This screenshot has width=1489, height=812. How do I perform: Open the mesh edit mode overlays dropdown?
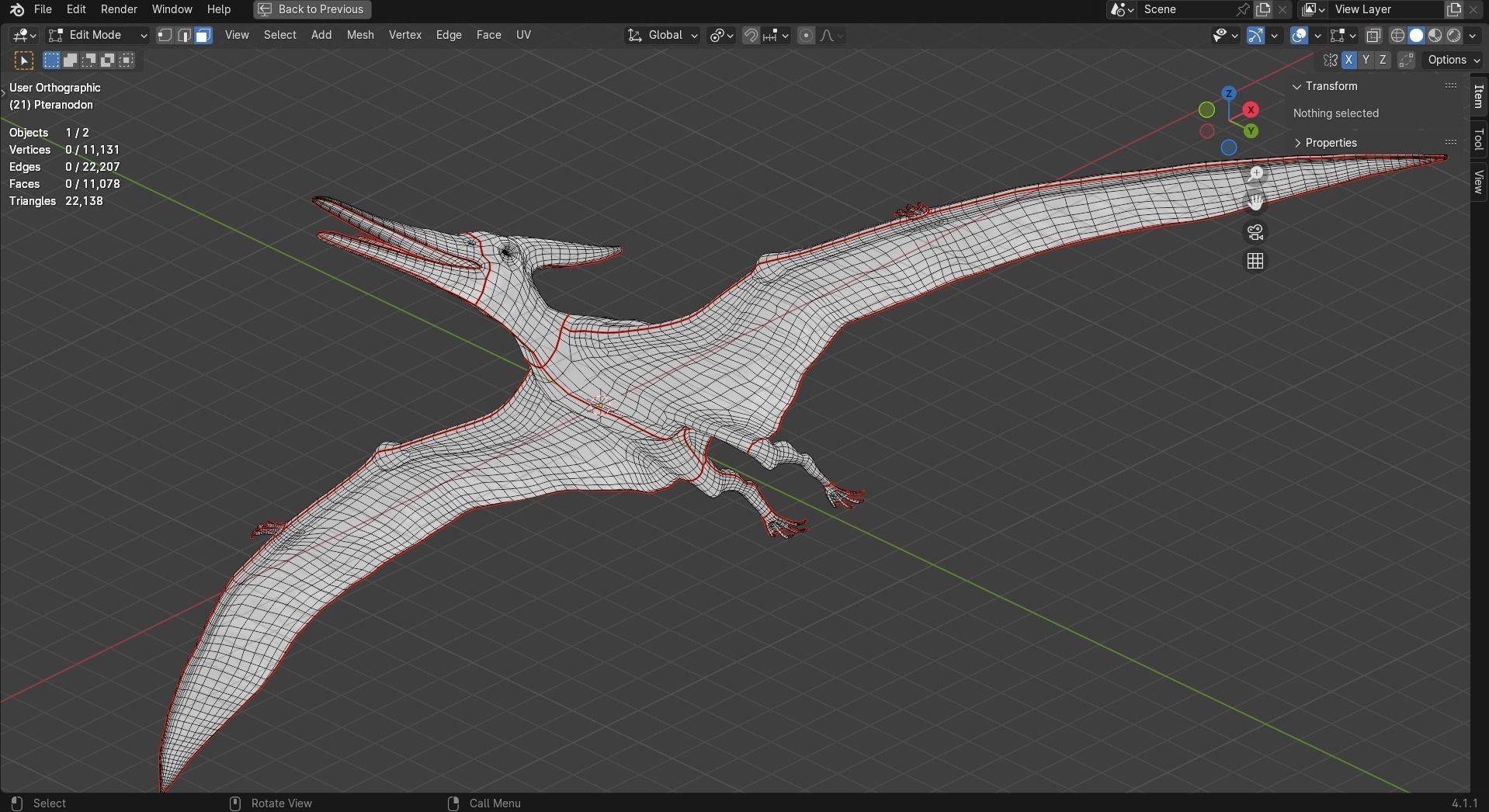click(1343, 35)
